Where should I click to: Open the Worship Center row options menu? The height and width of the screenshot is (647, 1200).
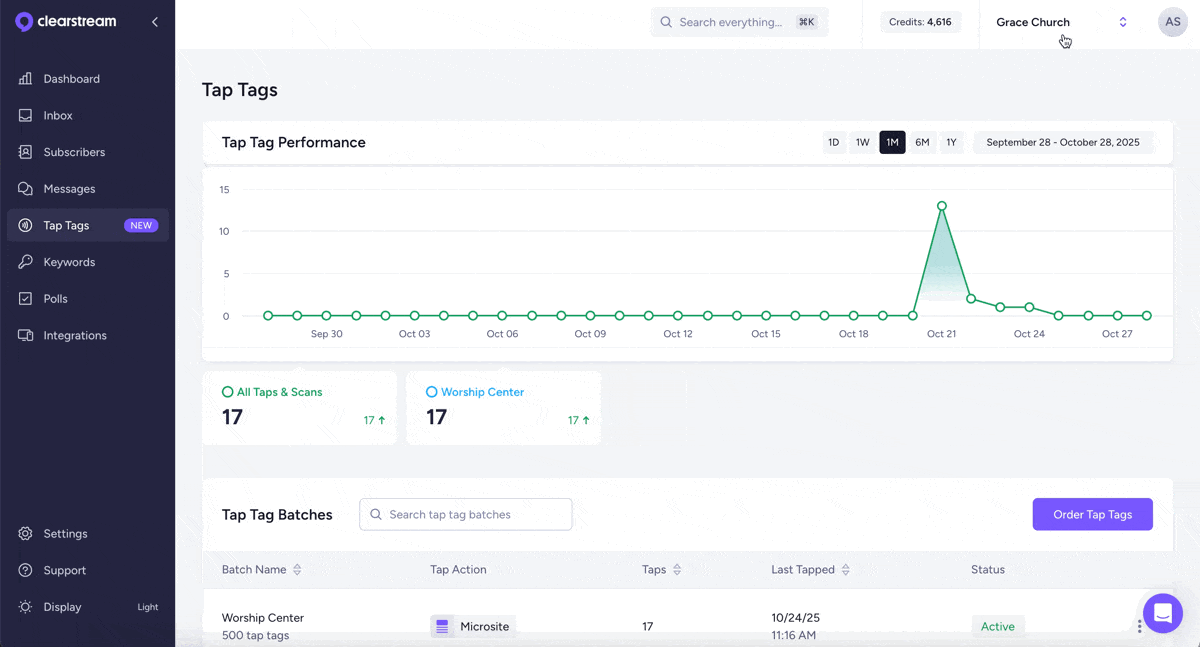[1139, 627]
